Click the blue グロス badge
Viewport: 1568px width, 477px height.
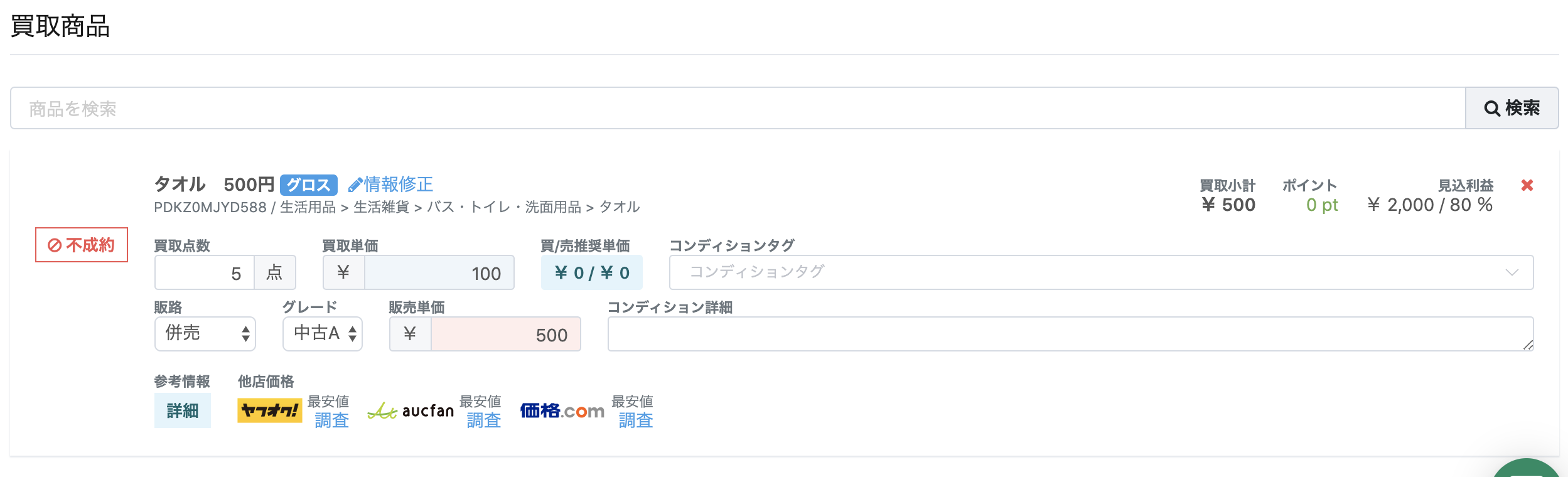[308, 185]
